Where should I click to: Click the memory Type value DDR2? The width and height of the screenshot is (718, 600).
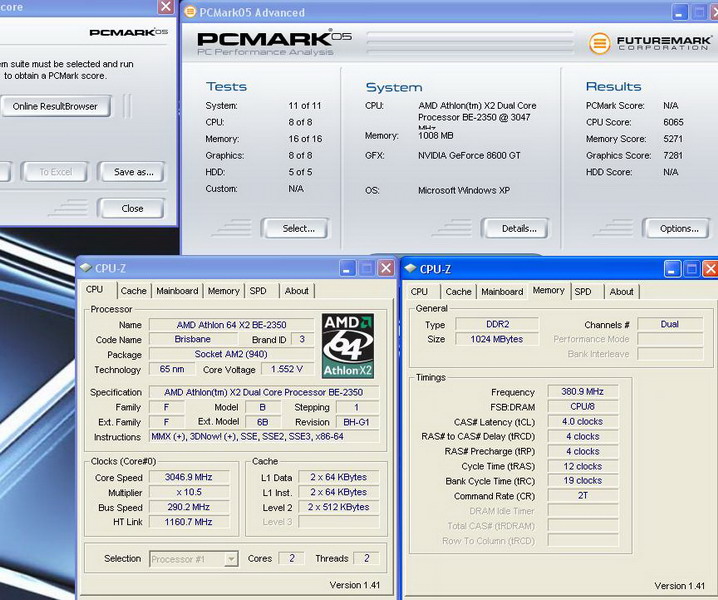[497, 324]
